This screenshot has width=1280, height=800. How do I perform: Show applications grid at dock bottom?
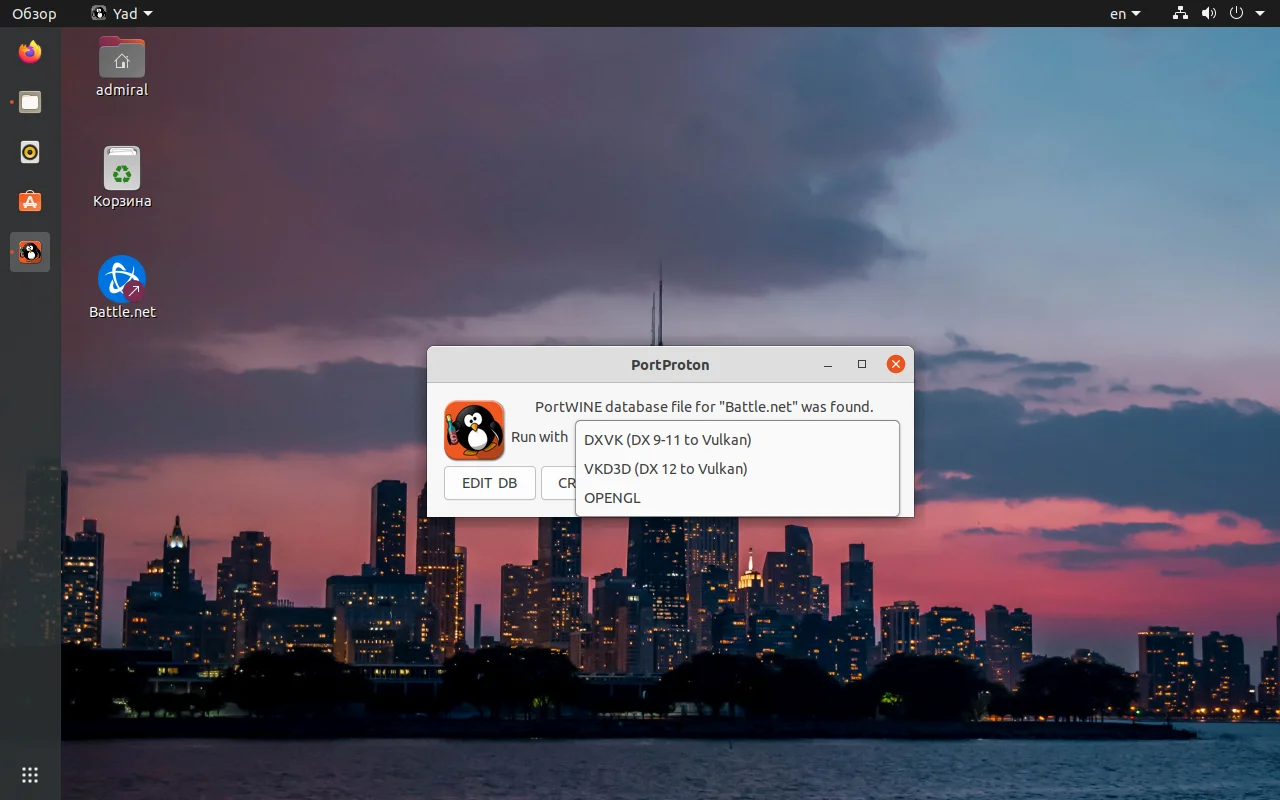[30, 775]
